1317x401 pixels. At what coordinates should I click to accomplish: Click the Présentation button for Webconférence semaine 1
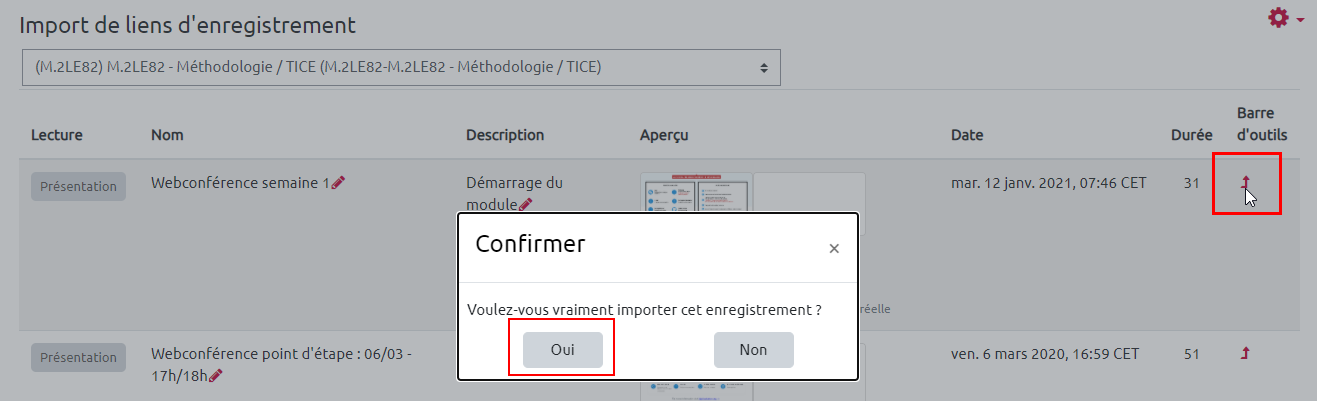click(78, 187)
